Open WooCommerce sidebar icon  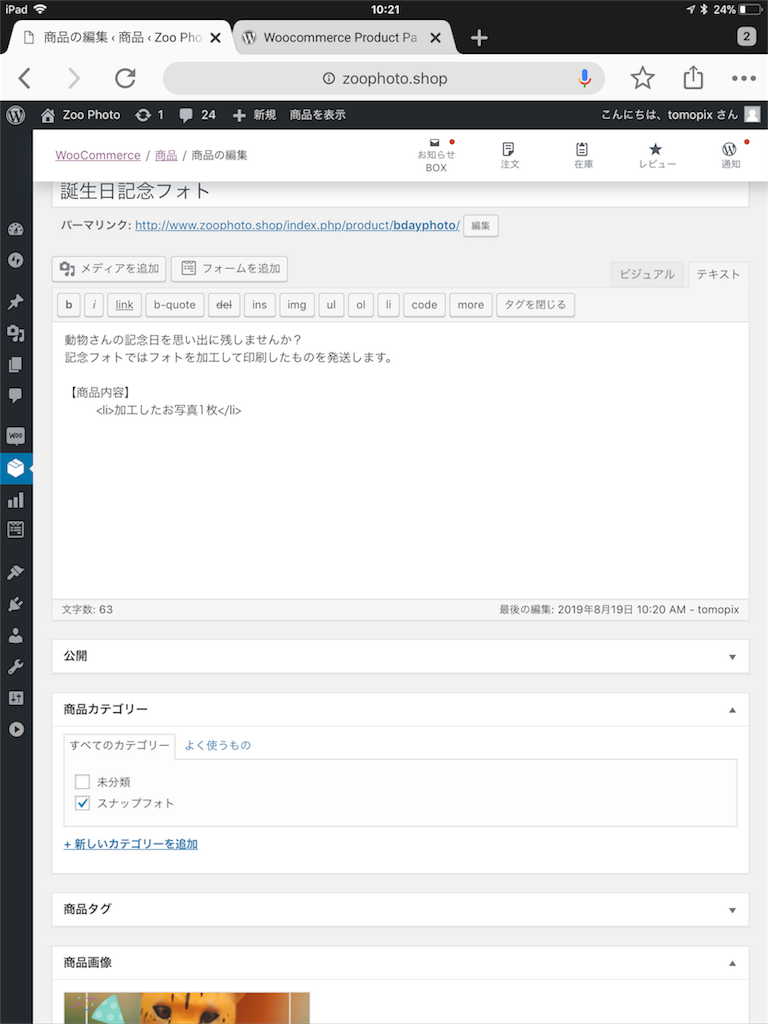16,436
